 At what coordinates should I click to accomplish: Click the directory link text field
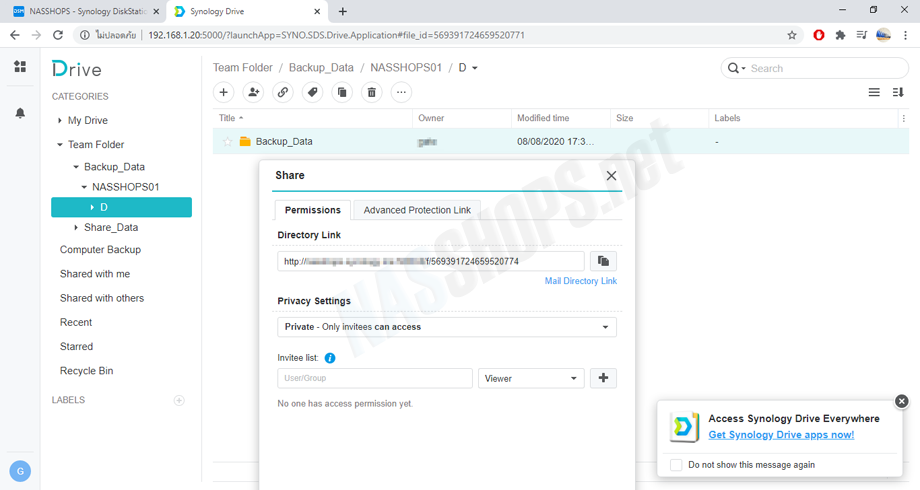[431, 261]
